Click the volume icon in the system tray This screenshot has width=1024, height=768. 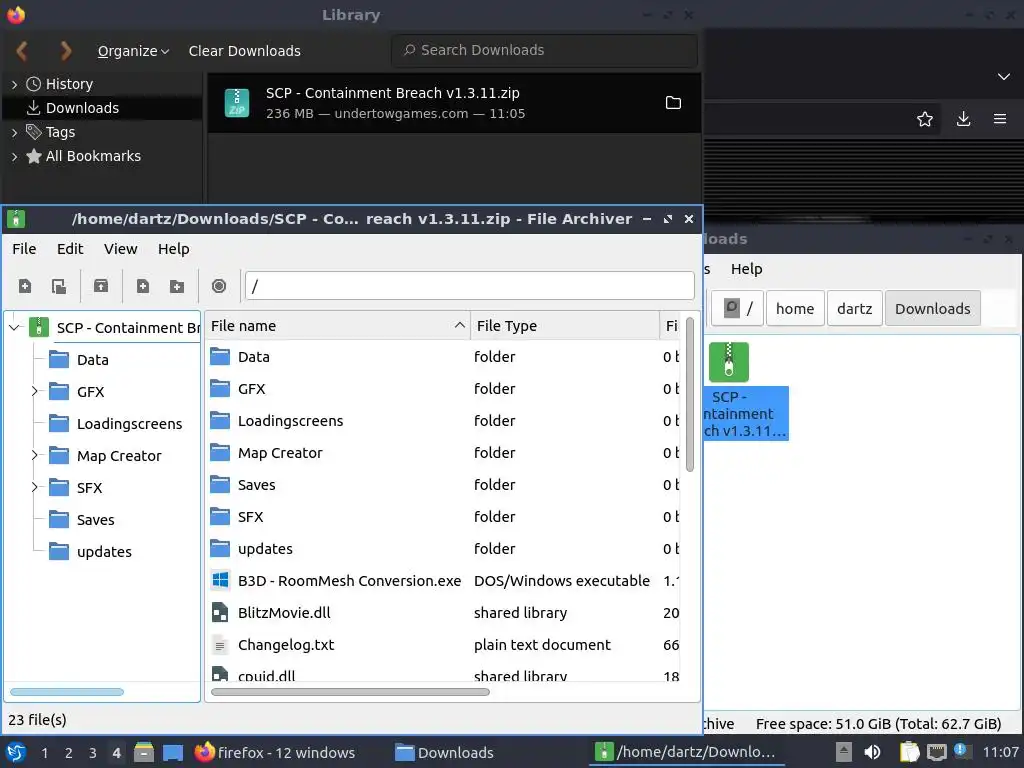(872, 752)
